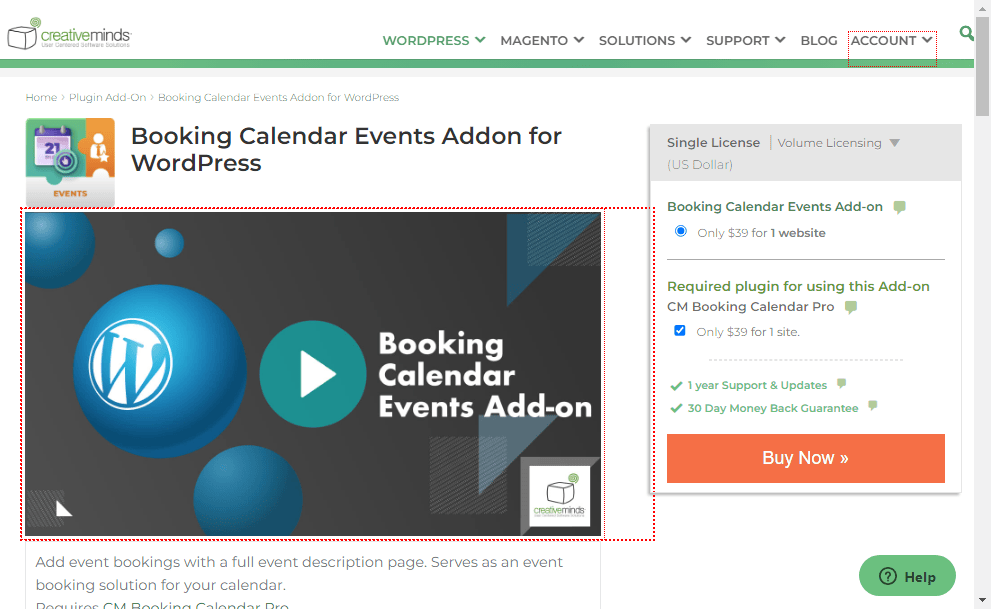Open the Events addon plugin icon

pyautogui.click(x=70, y=162)
